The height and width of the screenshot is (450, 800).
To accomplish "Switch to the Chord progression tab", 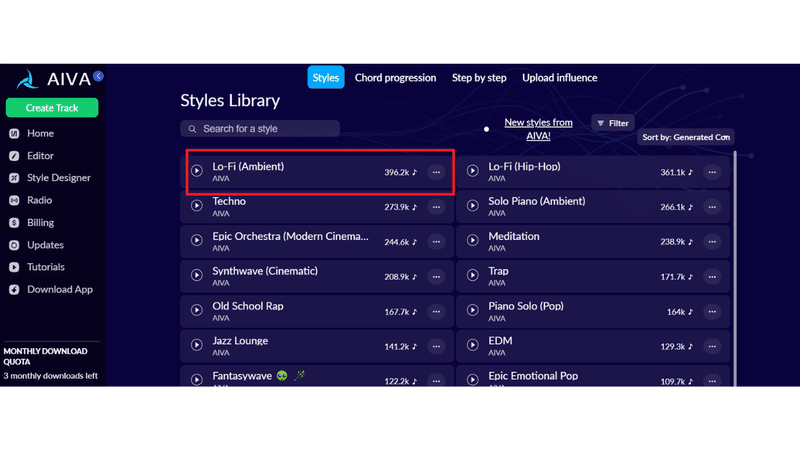I will (395, 78).
